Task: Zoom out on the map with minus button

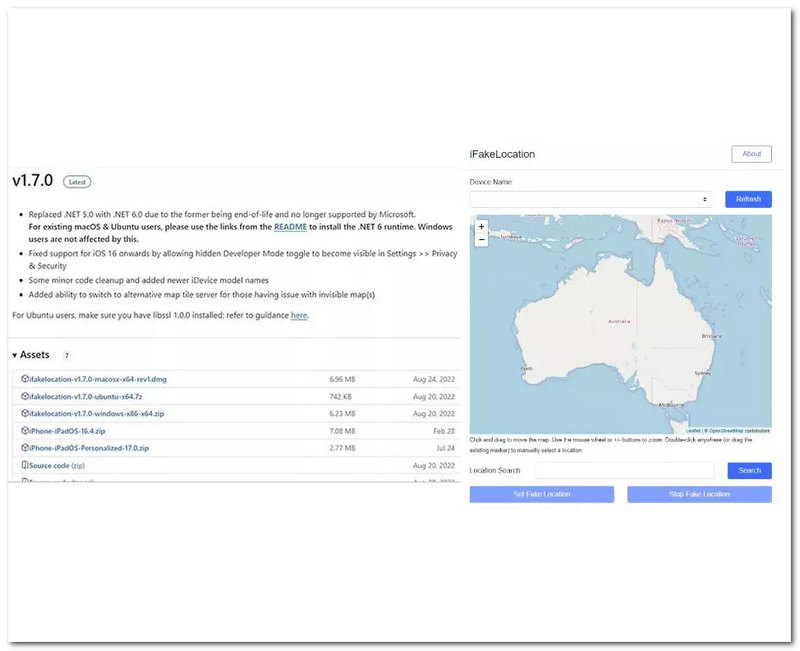Action: [x=482, y=240]
